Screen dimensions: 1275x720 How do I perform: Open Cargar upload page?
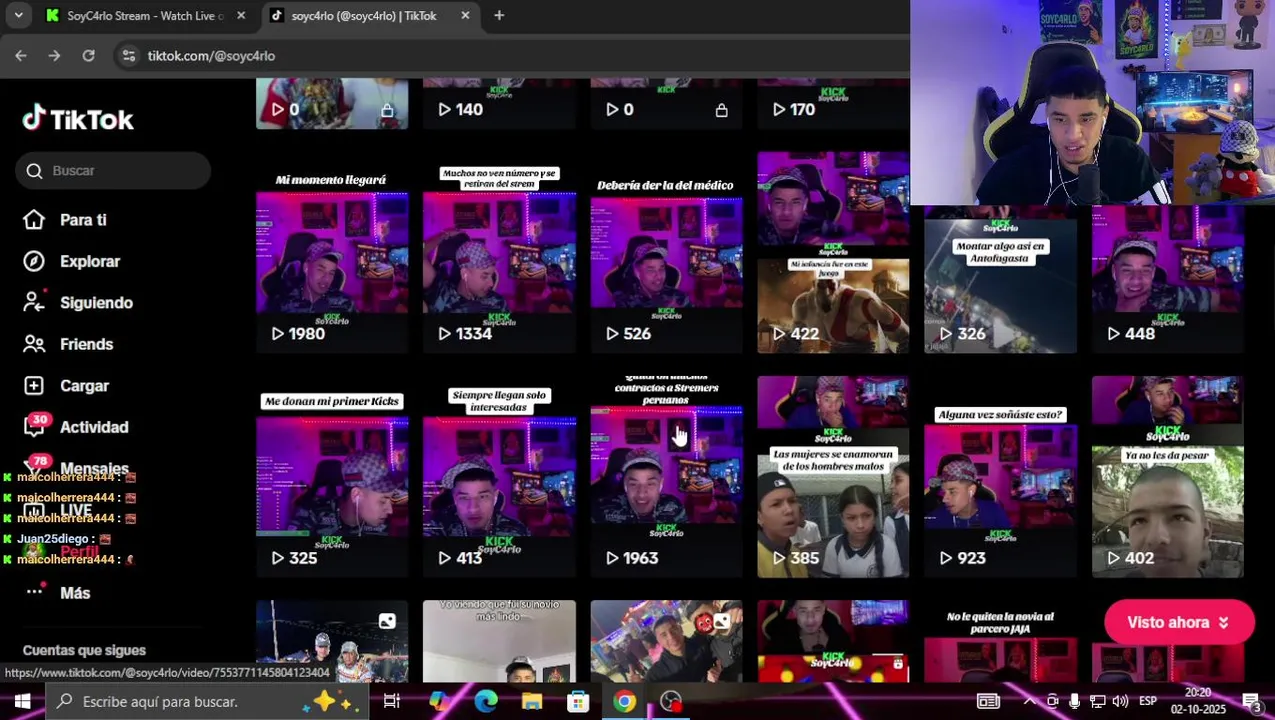pos(84,386)
